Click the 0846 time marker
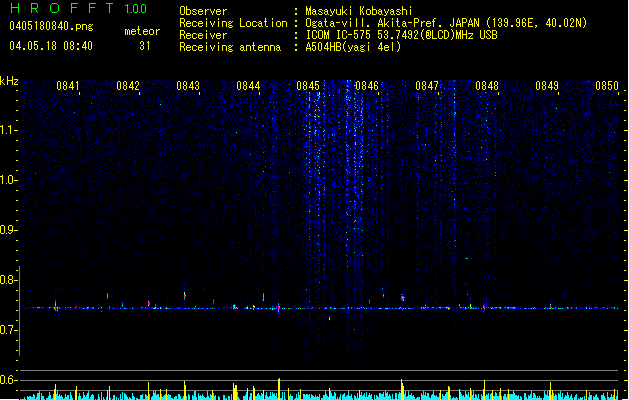The width and height of the screenshot is (629, 400). (x=367, y=86)
